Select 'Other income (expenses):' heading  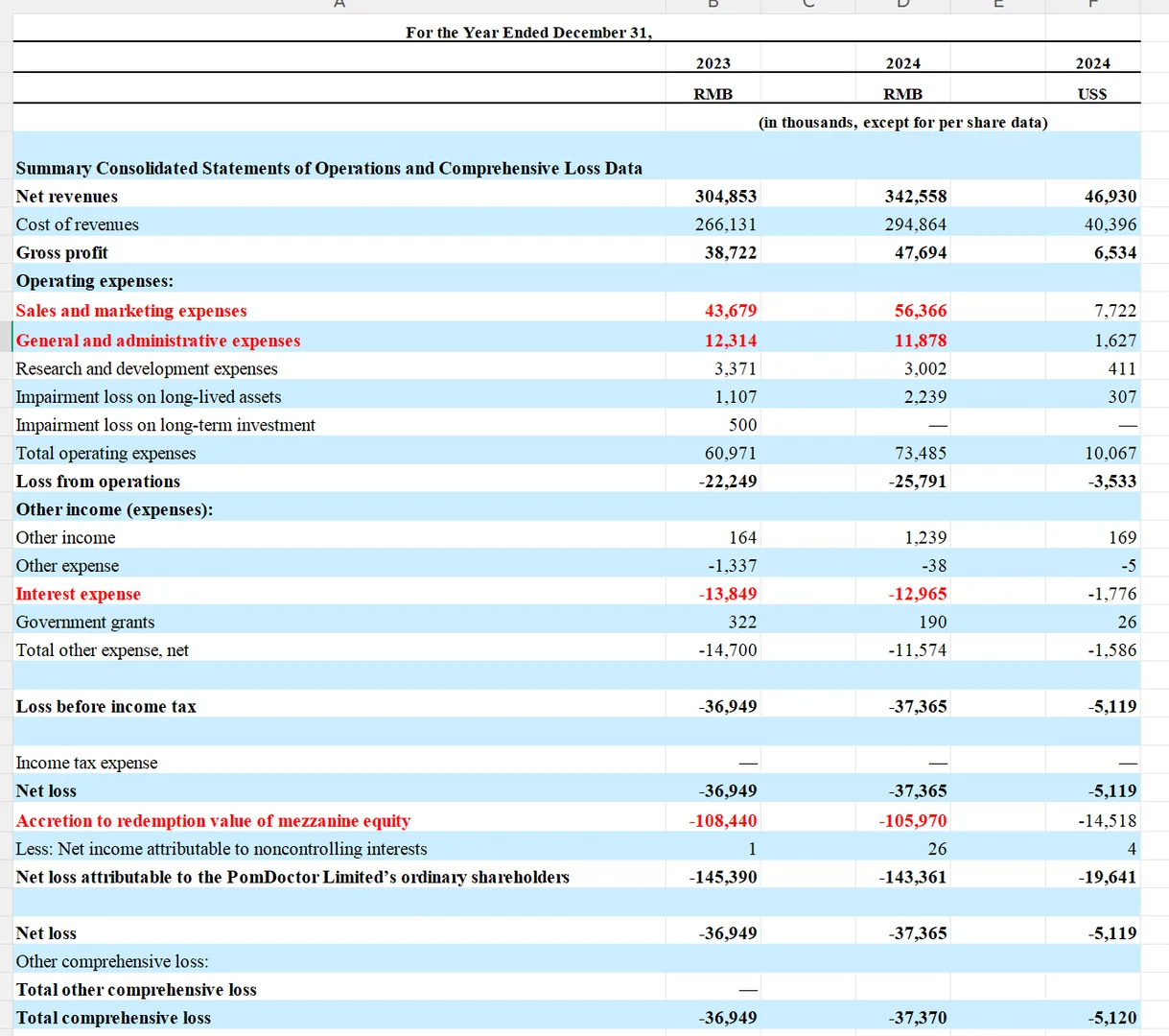point(114,509)
